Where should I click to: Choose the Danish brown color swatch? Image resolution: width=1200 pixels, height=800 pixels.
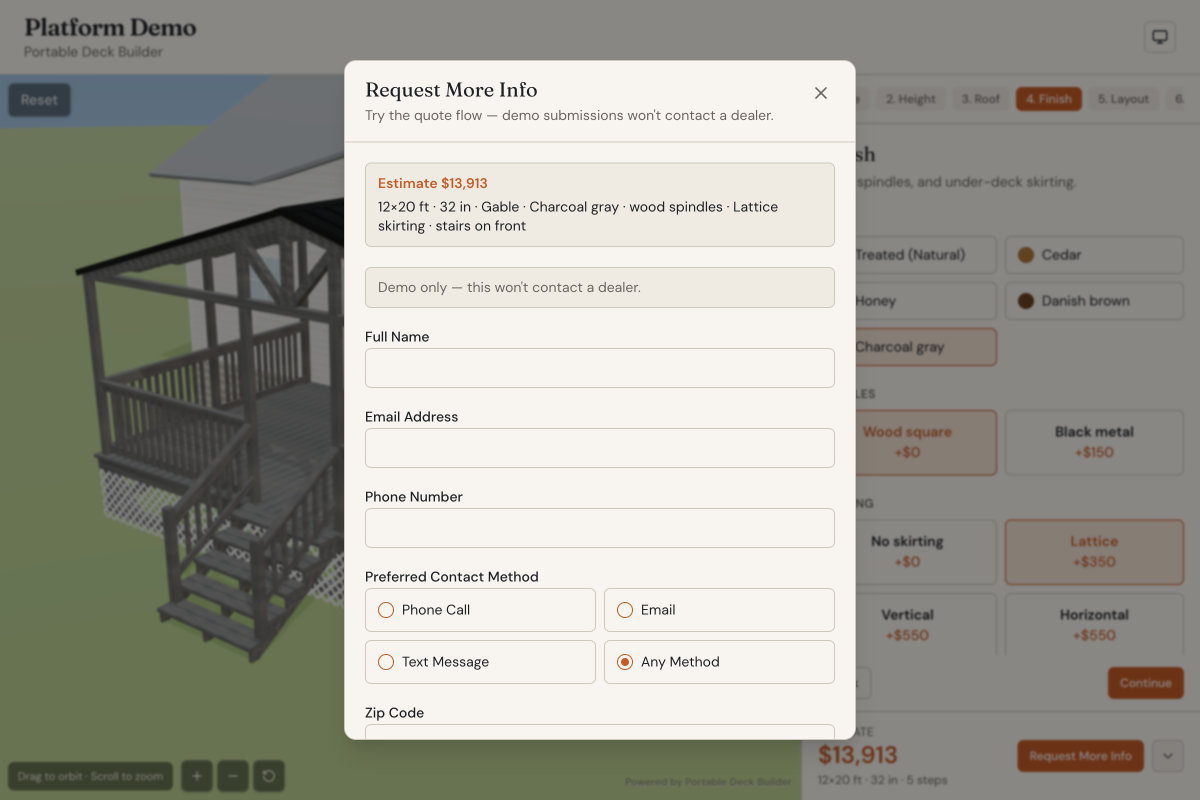pos(1094,301)
